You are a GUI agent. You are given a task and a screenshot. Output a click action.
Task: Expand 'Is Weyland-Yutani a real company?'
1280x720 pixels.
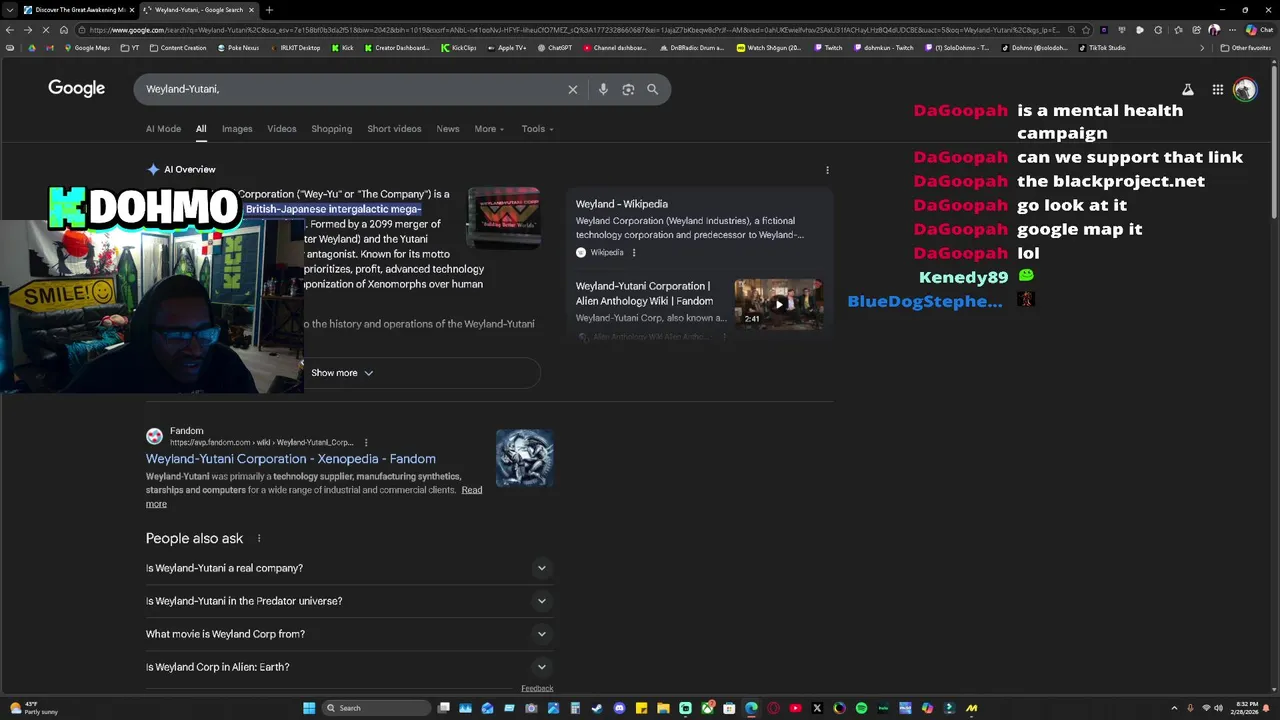pos(349,568)
